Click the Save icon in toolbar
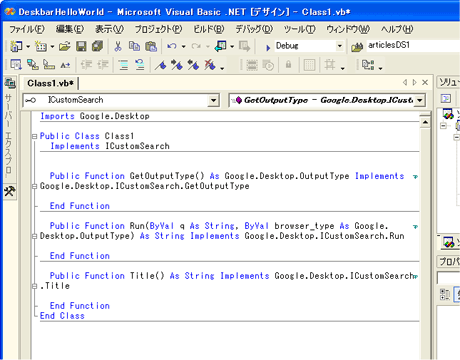 [x=81, y=46]
